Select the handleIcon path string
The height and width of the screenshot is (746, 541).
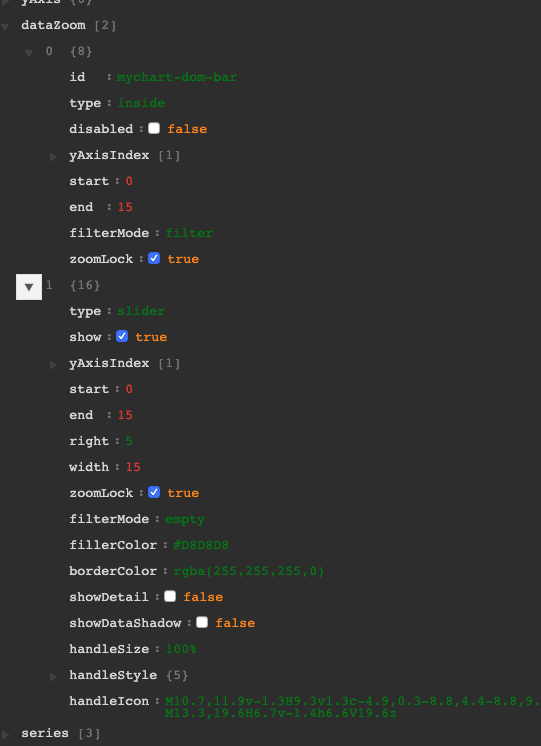pos(353,707)
